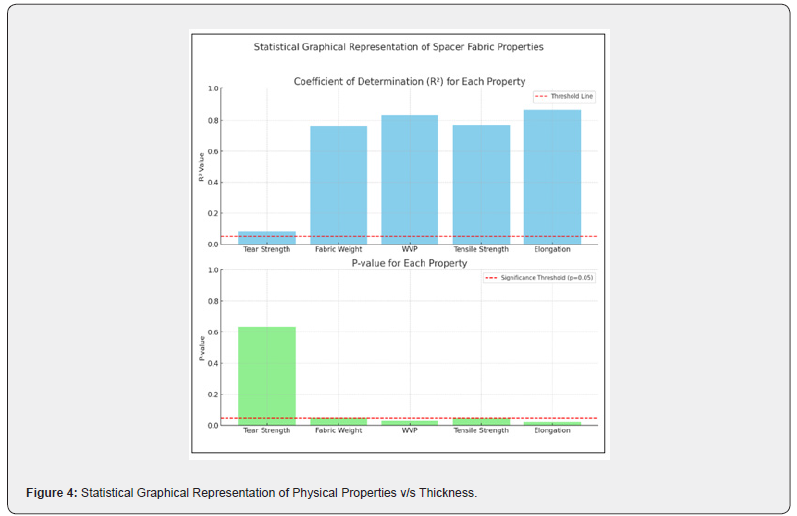
Task: Select the main Statistical Graphical Representation heading
Action: [398, 47]
